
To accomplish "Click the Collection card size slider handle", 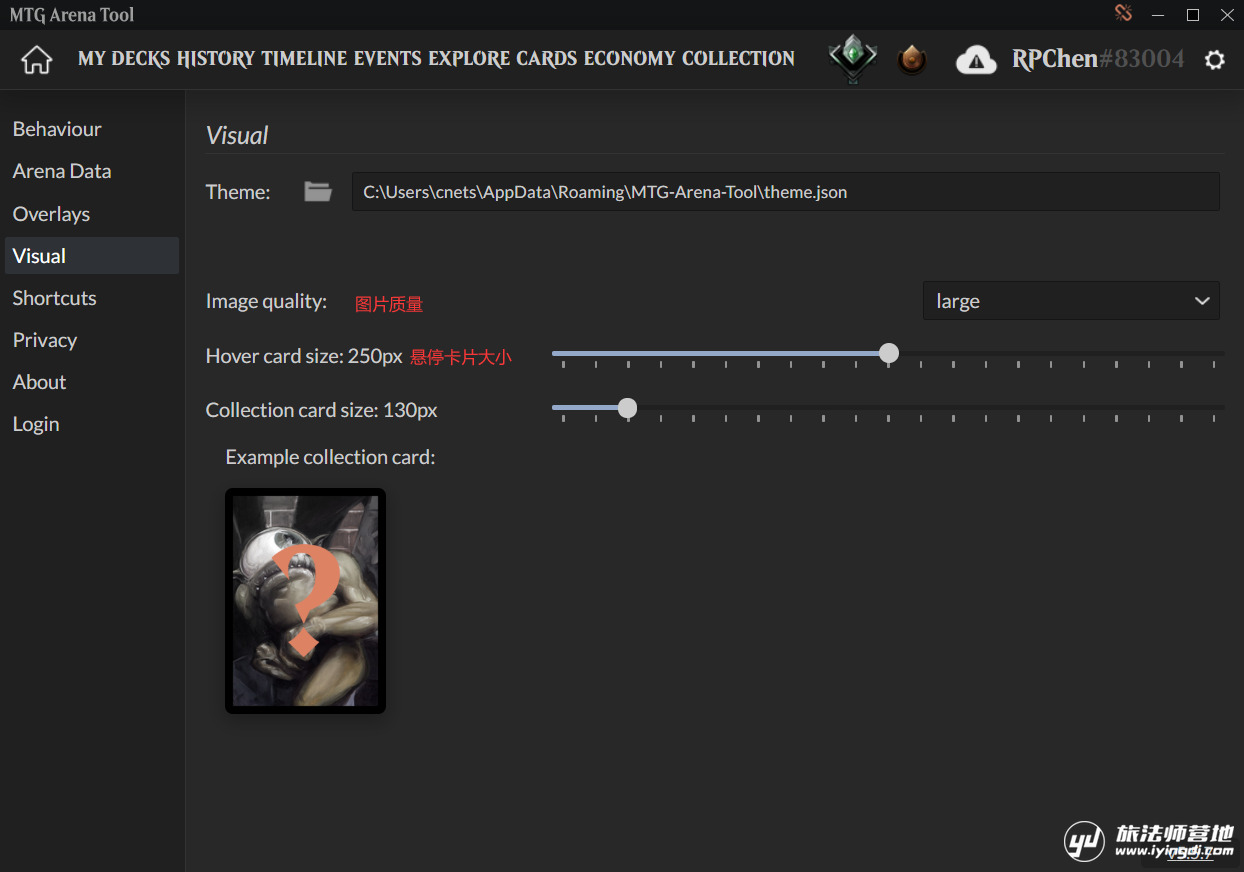I will 627,407.
